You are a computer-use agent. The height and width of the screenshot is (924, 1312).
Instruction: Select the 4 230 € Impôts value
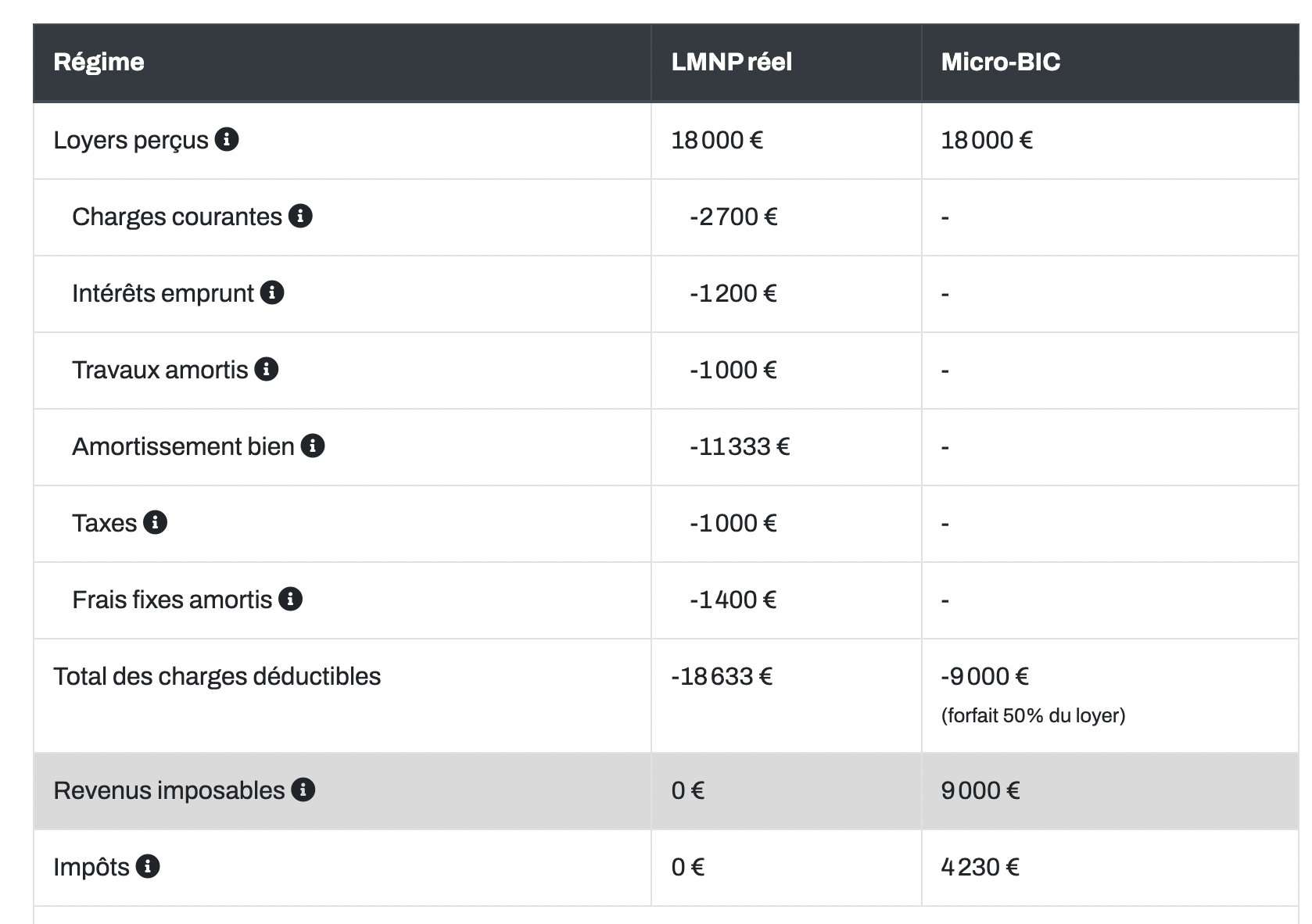click(980, 867)
